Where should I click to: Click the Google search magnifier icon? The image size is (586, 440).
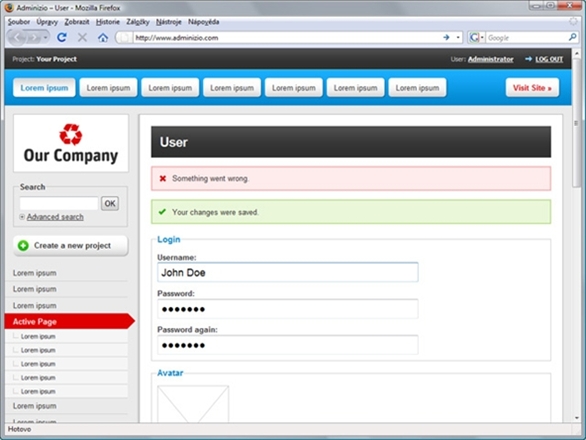(572, 37)
